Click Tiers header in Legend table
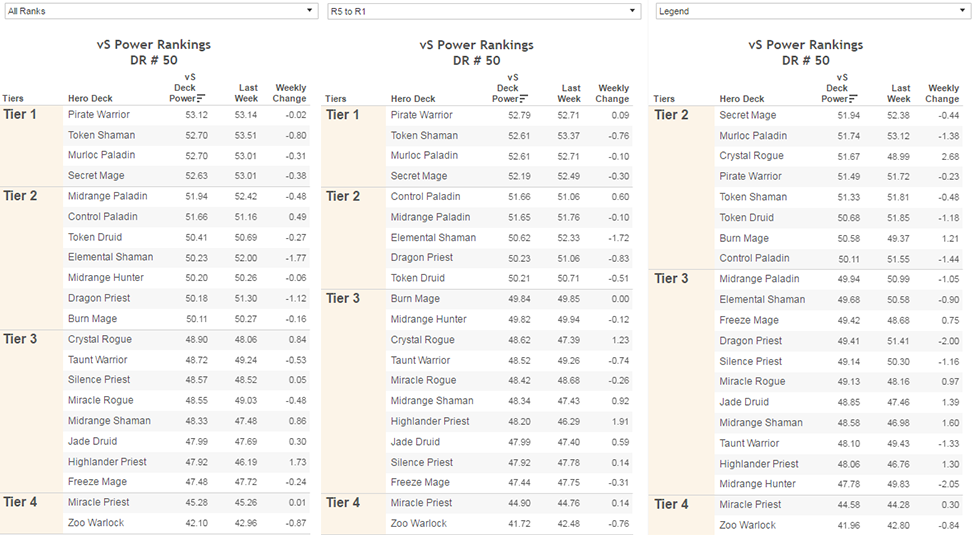This screenshot has width=977, height=535. point(664,98)
